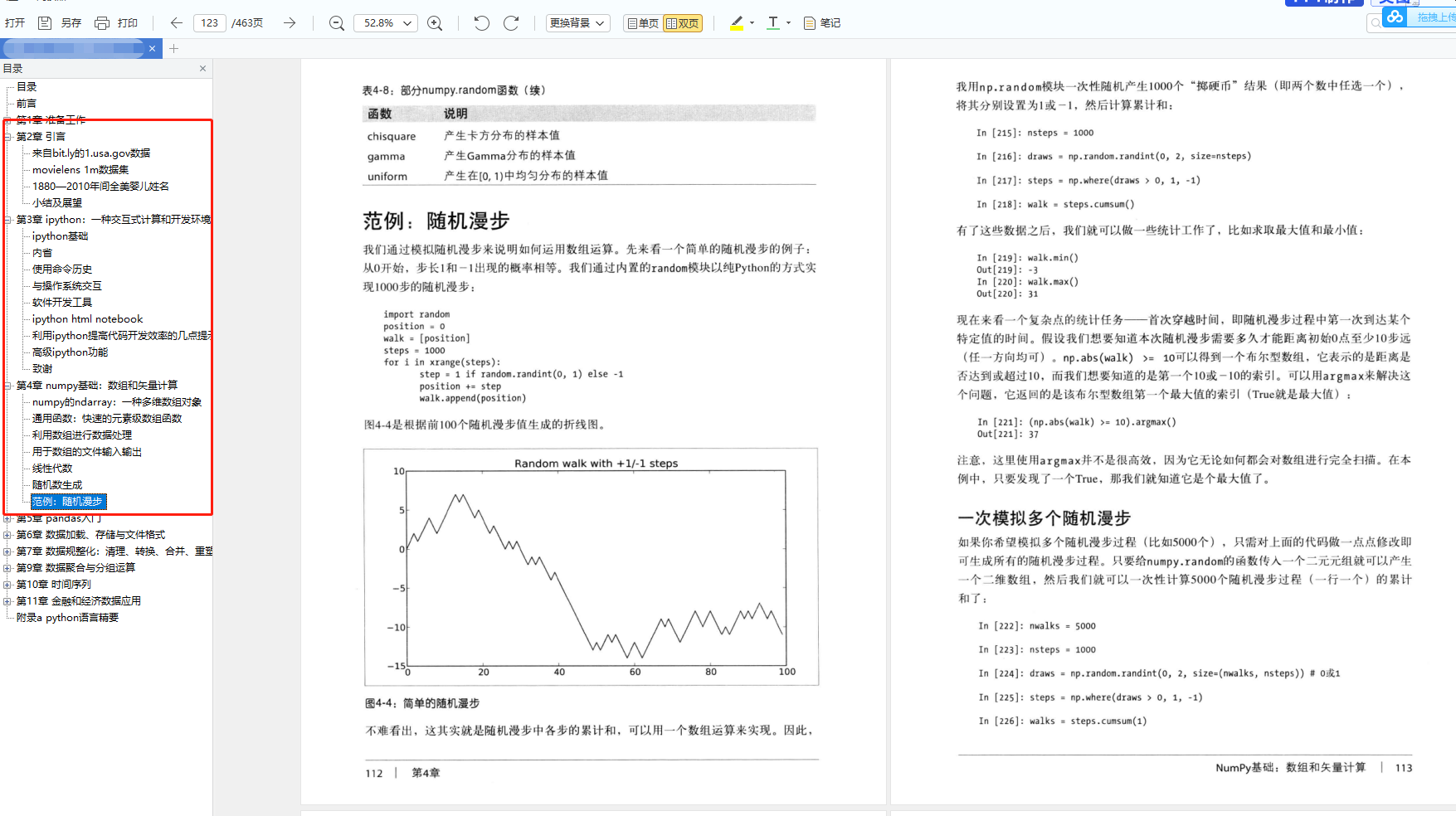Rotate page clockwise

pos(511,23)
